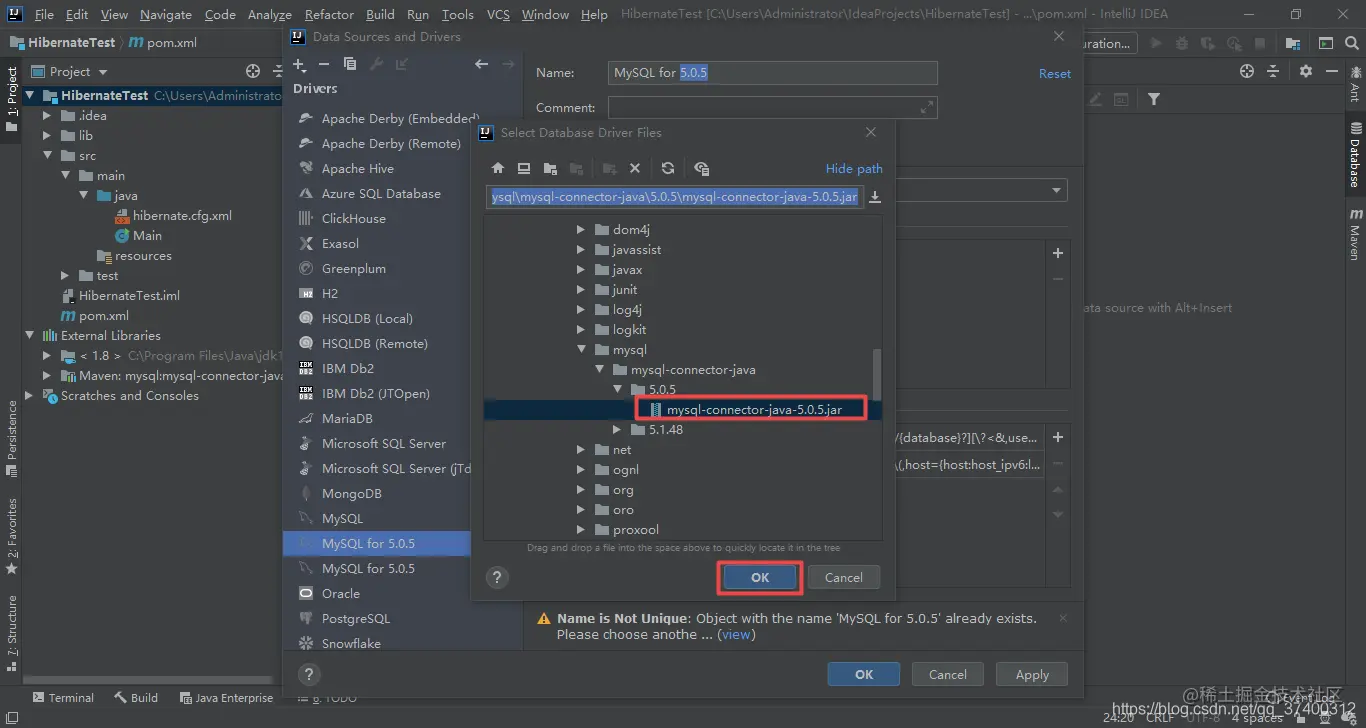Collapse mysql-connector-java folder
1366x728 pixels.
point(599,370)
